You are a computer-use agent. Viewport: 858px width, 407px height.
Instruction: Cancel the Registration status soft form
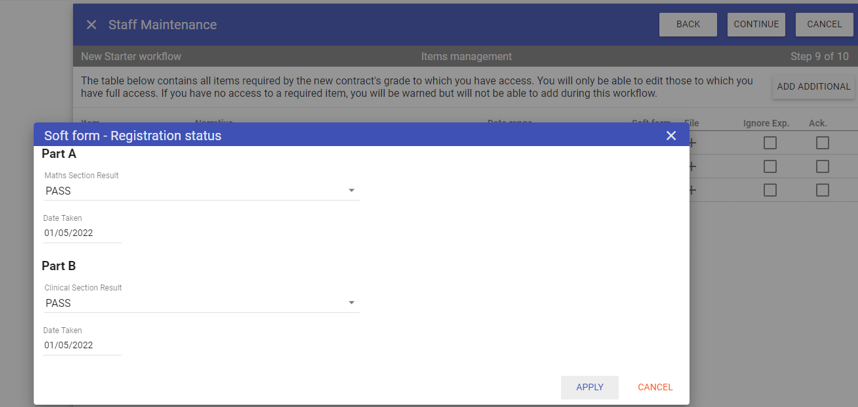(x=655, y=387)
